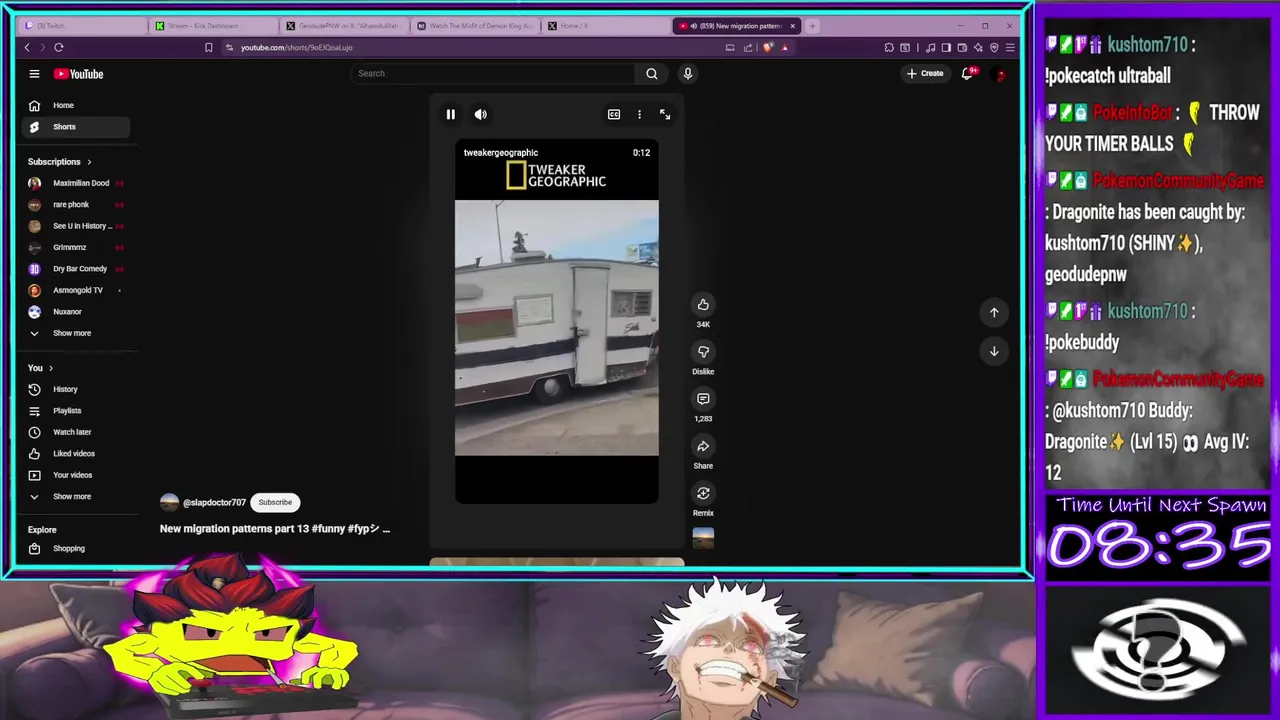This screenshot has width=1280, height=720.
Task: Open the browser main menu icon
Action: [x=1010, y=47]
